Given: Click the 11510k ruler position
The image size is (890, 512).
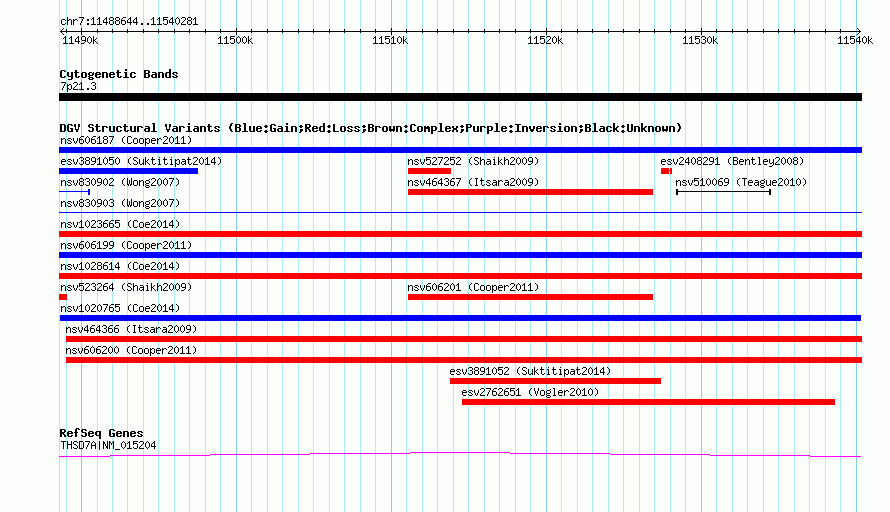Looking at the screenshot, I should click(x=390, y=40).
